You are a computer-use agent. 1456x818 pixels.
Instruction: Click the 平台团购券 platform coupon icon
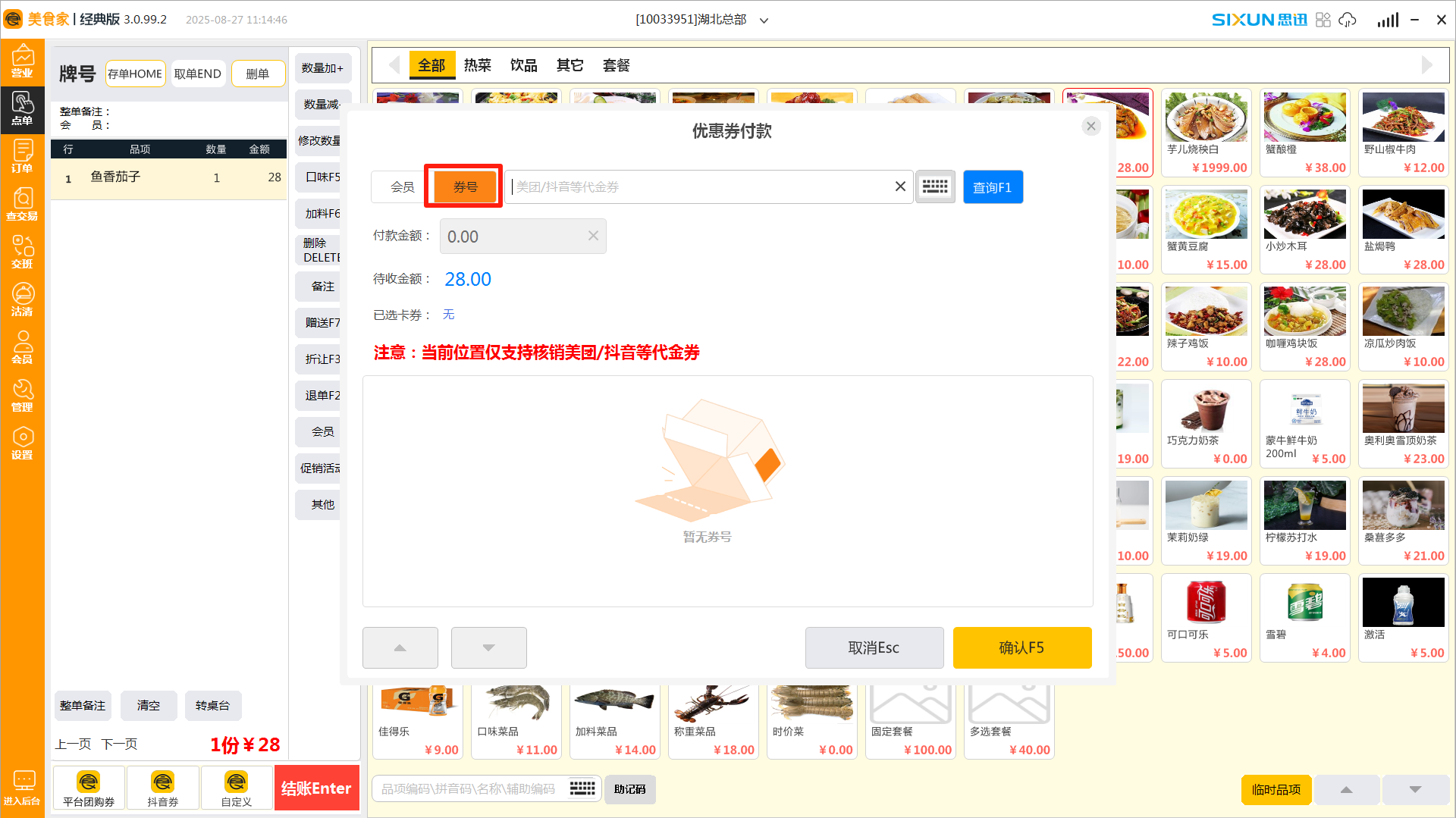click(89, 788)
